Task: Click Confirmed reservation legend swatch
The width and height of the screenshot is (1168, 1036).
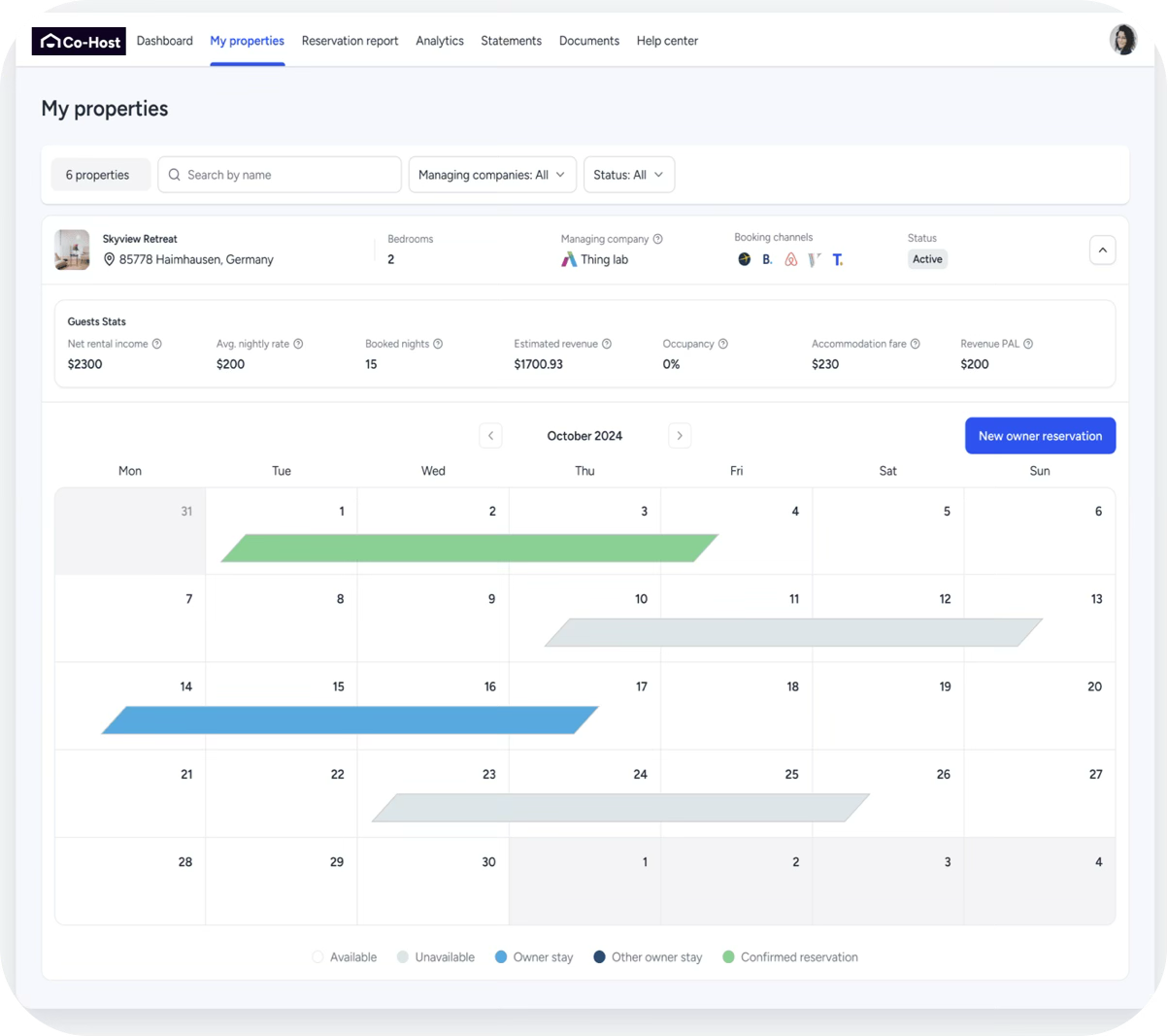Action: pyautogui.click(x=728, y=957)
